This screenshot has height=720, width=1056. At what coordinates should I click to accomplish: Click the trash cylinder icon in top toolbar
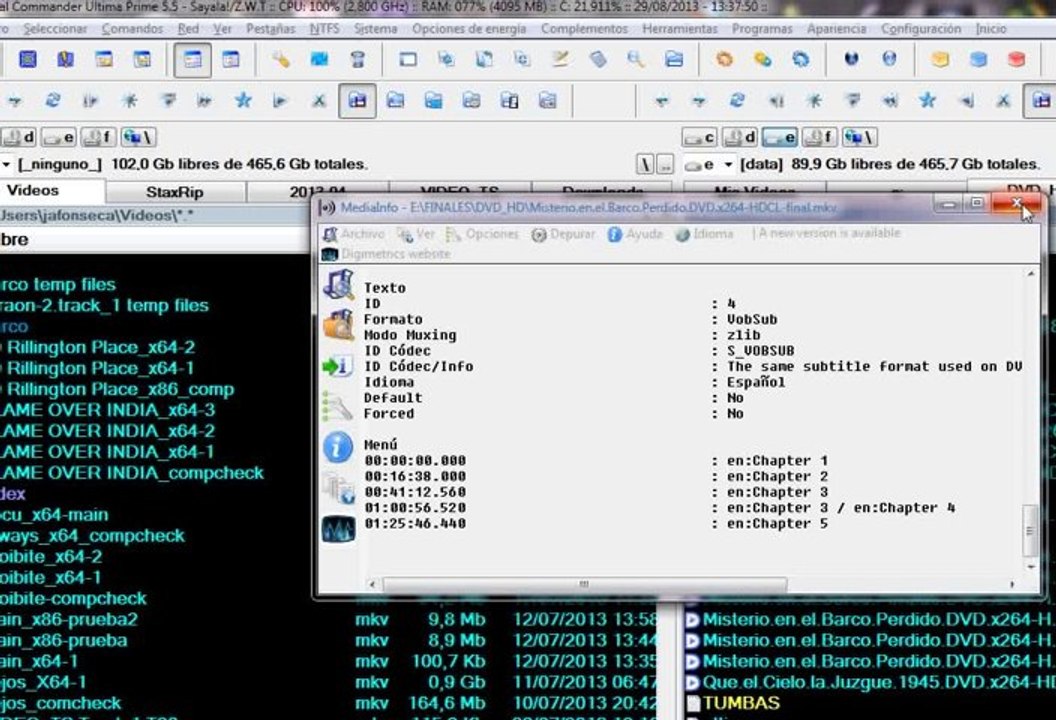click(x=357, y=60)
